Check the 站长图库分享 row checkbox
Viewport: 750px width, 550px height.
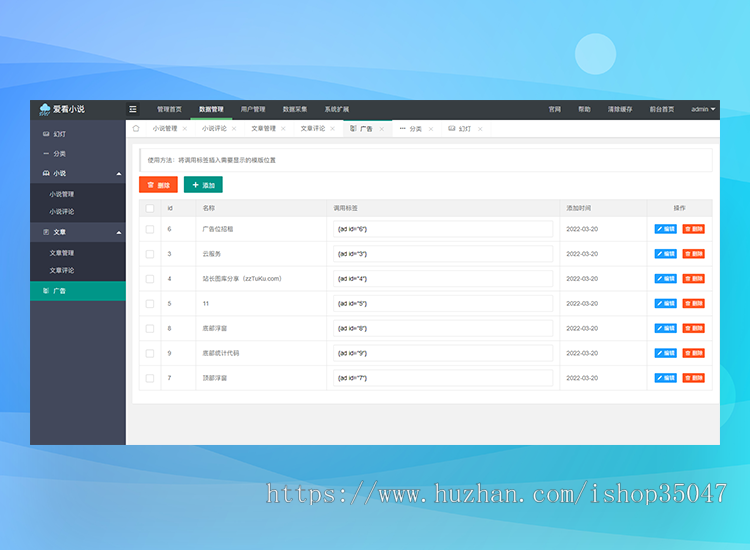click(150, 279)
